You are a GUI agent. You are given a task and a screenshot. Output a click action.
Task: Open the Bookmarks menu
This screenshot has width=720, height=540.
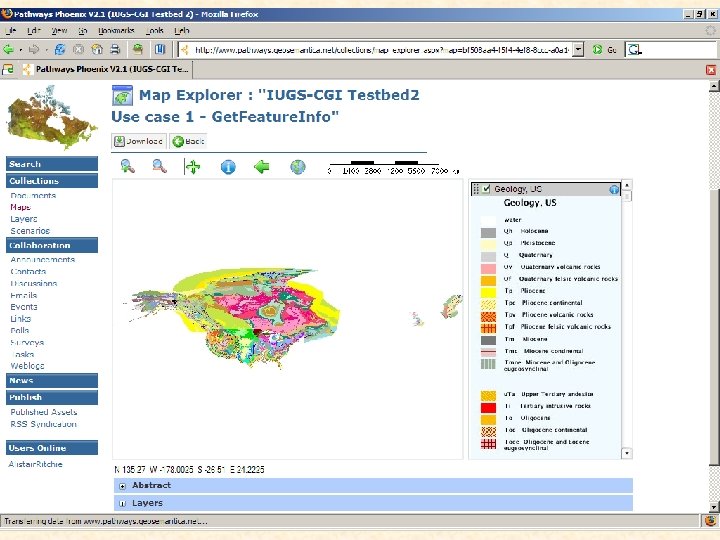pos(116,31)
